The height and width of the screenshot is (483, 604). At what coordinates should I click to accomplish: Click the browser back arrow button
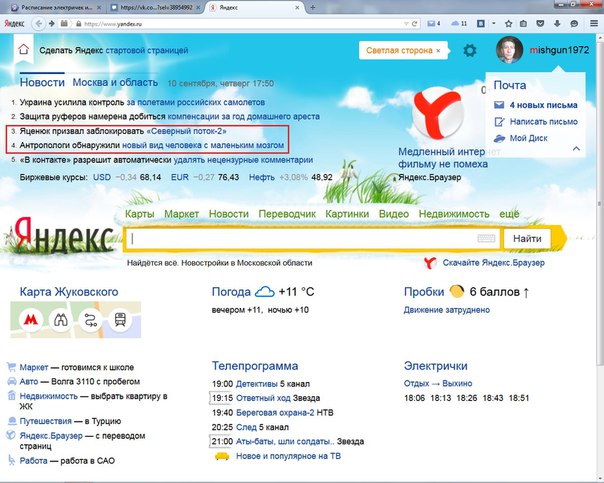[x=38, y=23]
